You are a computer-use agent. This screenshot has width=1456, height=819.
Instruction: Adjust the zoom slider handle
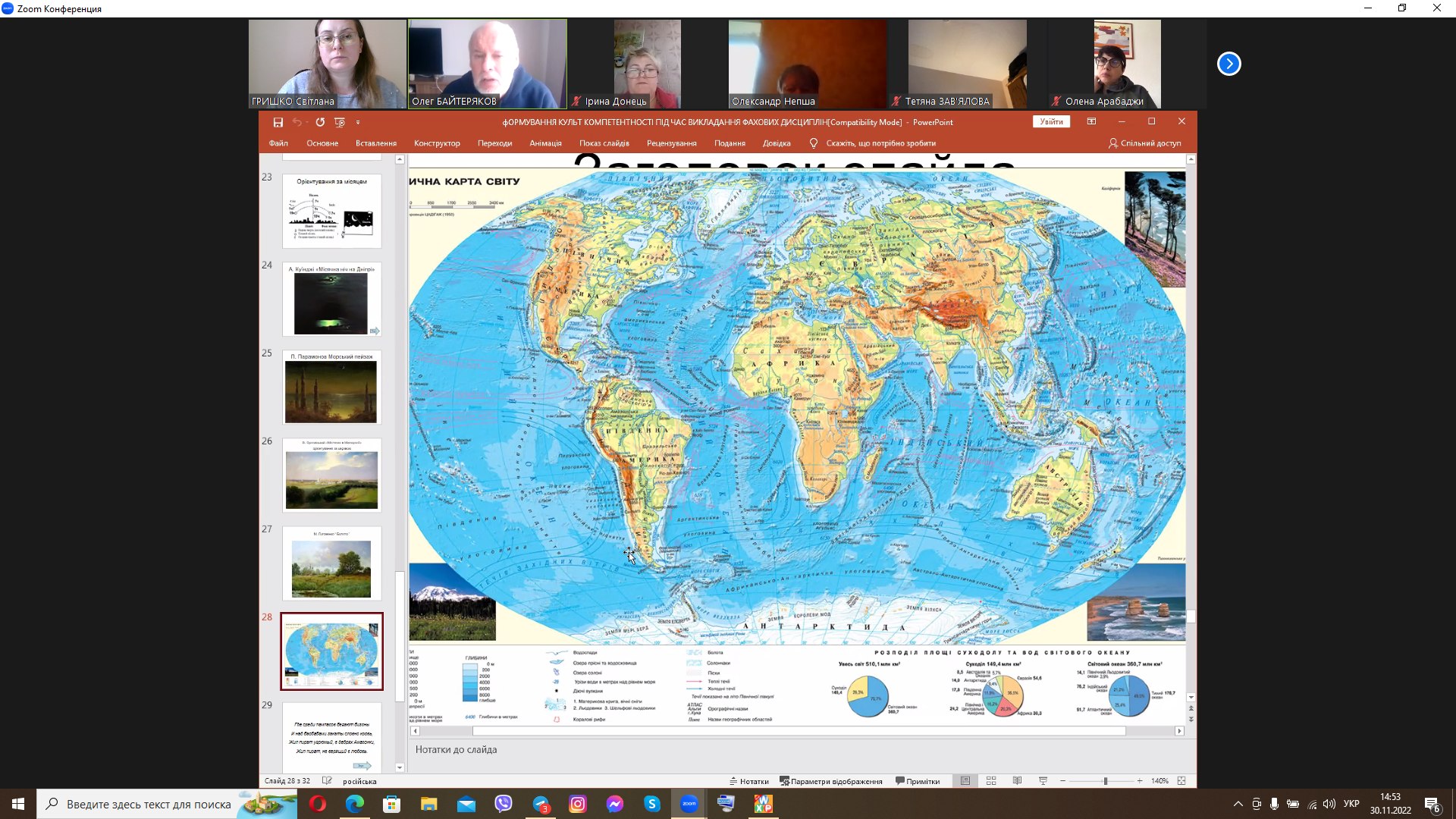click(1105, 781)
